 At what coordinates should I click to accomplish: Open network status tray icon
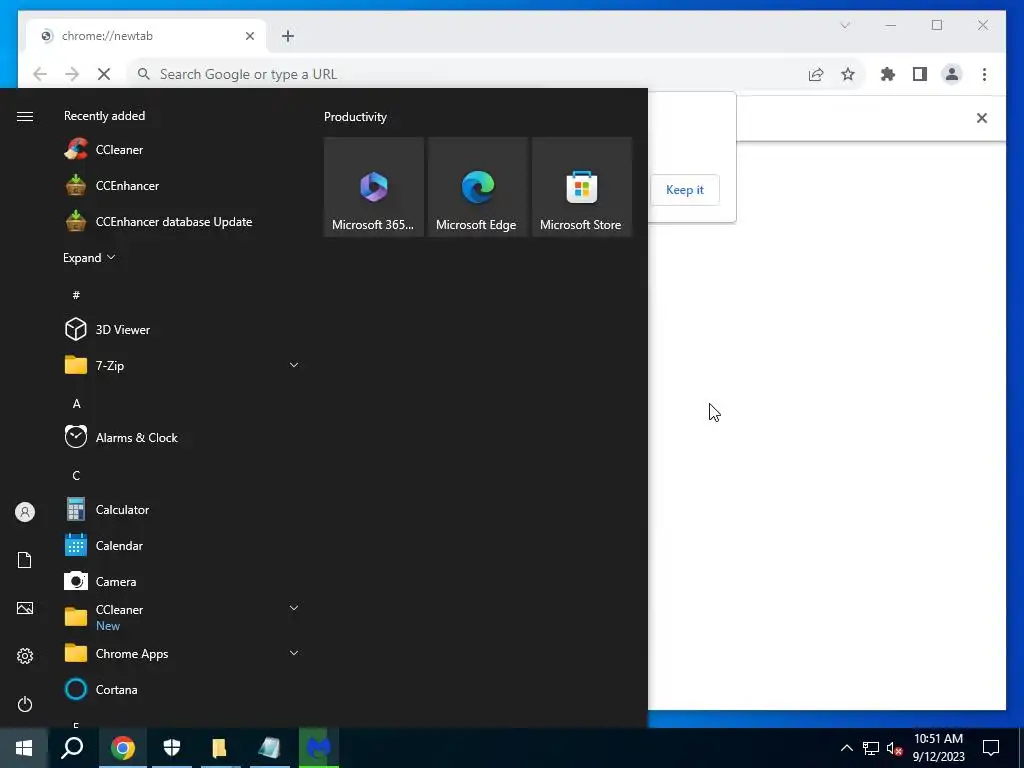click(x=871, y=748)
